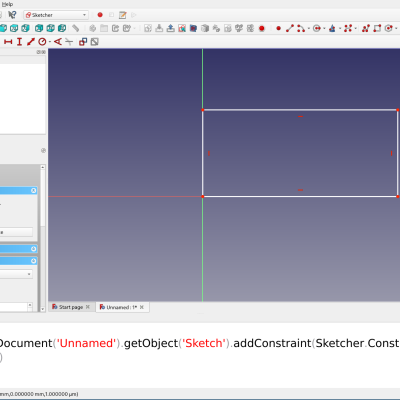The height and width of the screenshot is (400, 400).
Task: Select the Create line tool
Action: pos(290,28)
